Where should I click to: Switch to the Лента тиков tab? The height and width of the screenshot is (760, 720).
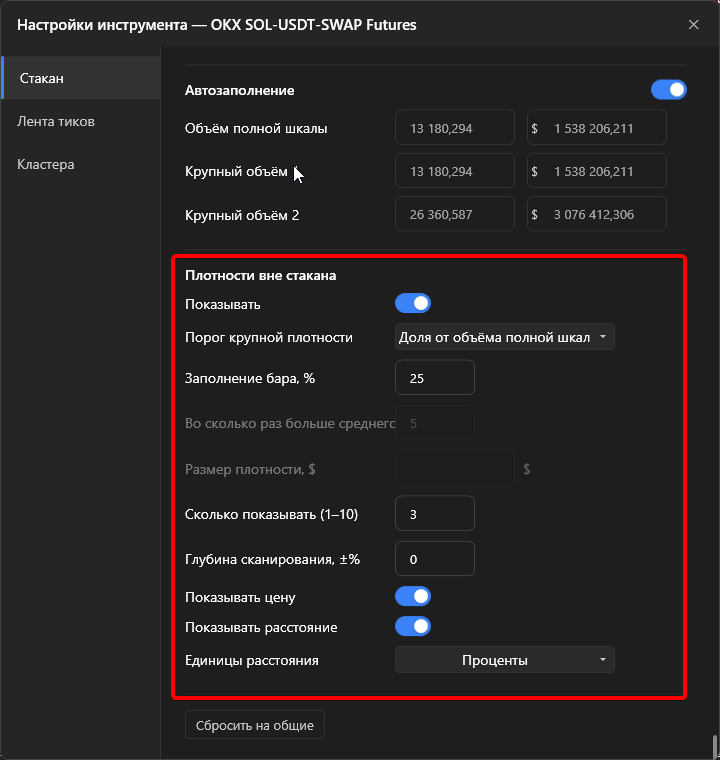tap(81, 121)
